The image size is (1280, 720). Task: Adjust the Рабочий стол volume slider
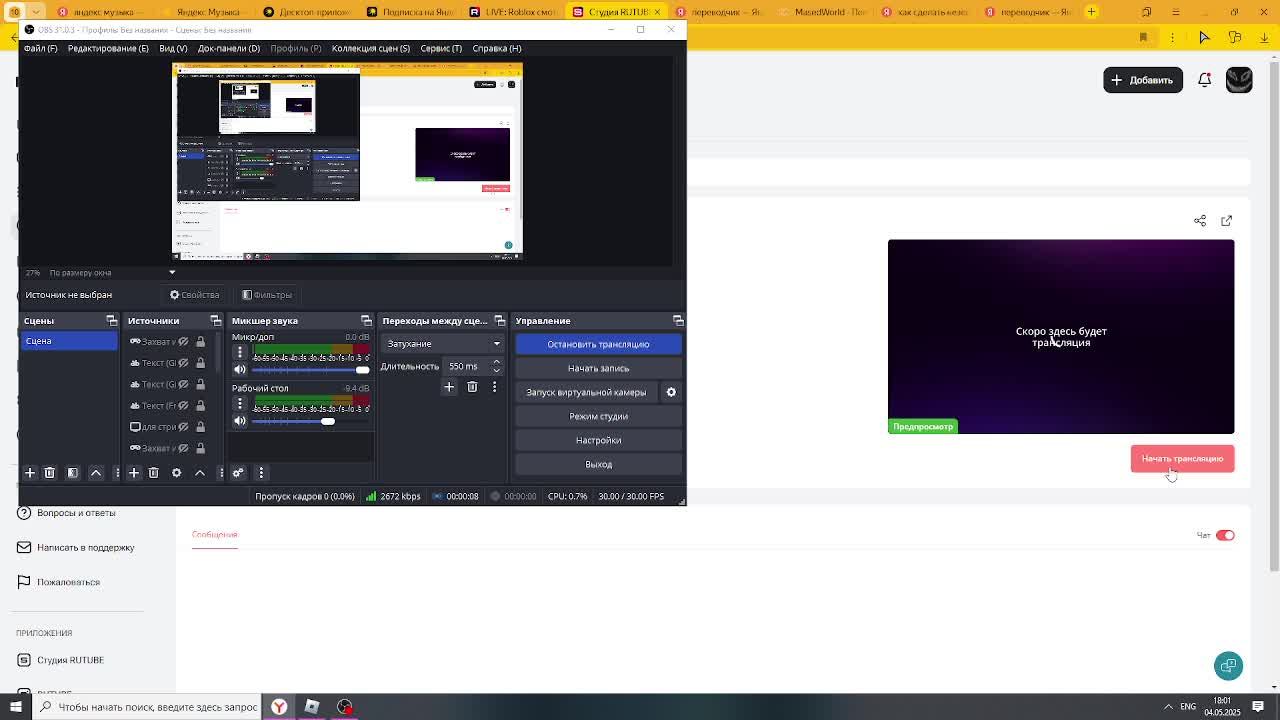(310, 421)
